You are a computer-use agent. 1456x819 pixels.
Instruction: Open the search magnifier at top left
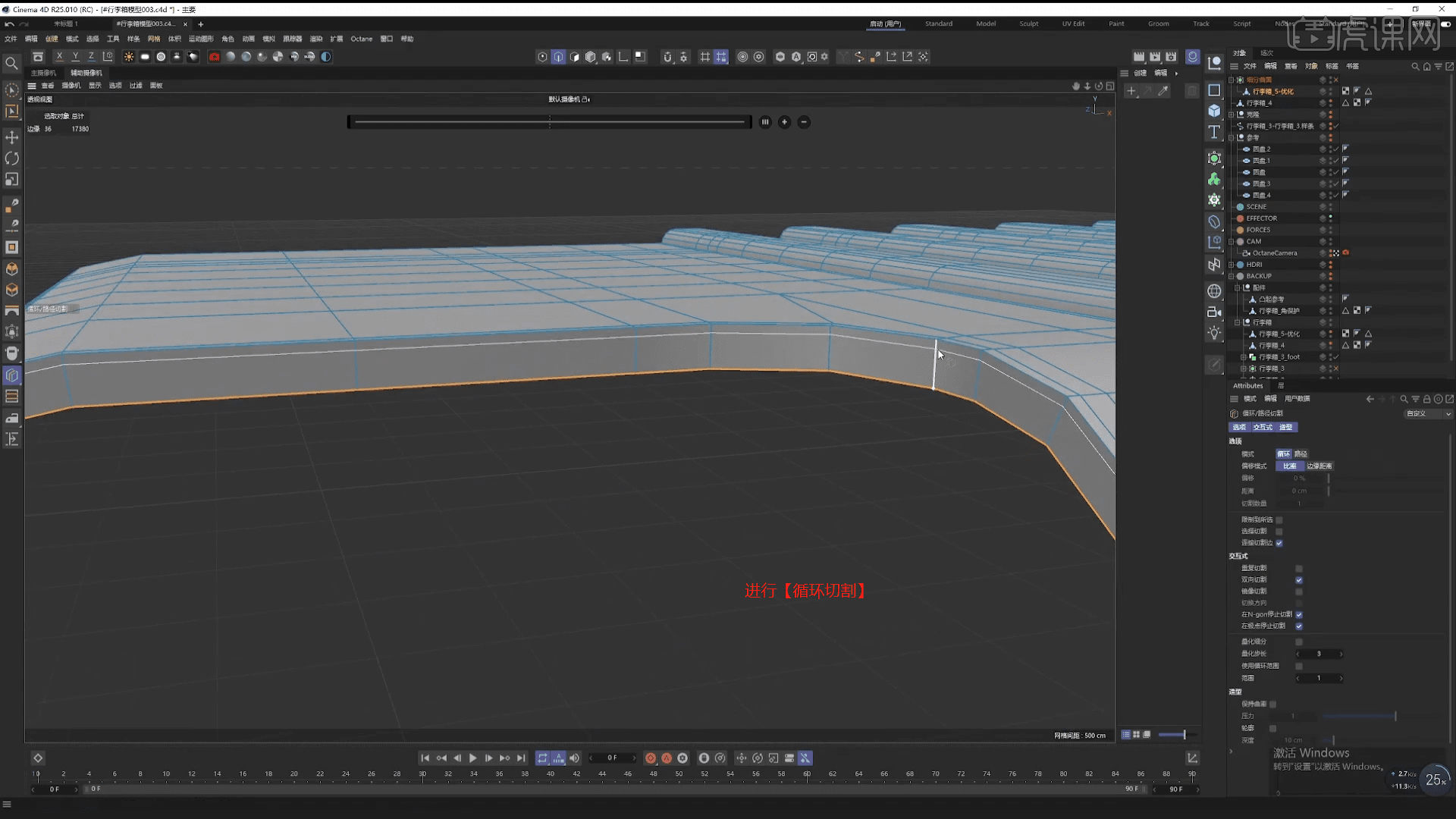coord(11,64)
